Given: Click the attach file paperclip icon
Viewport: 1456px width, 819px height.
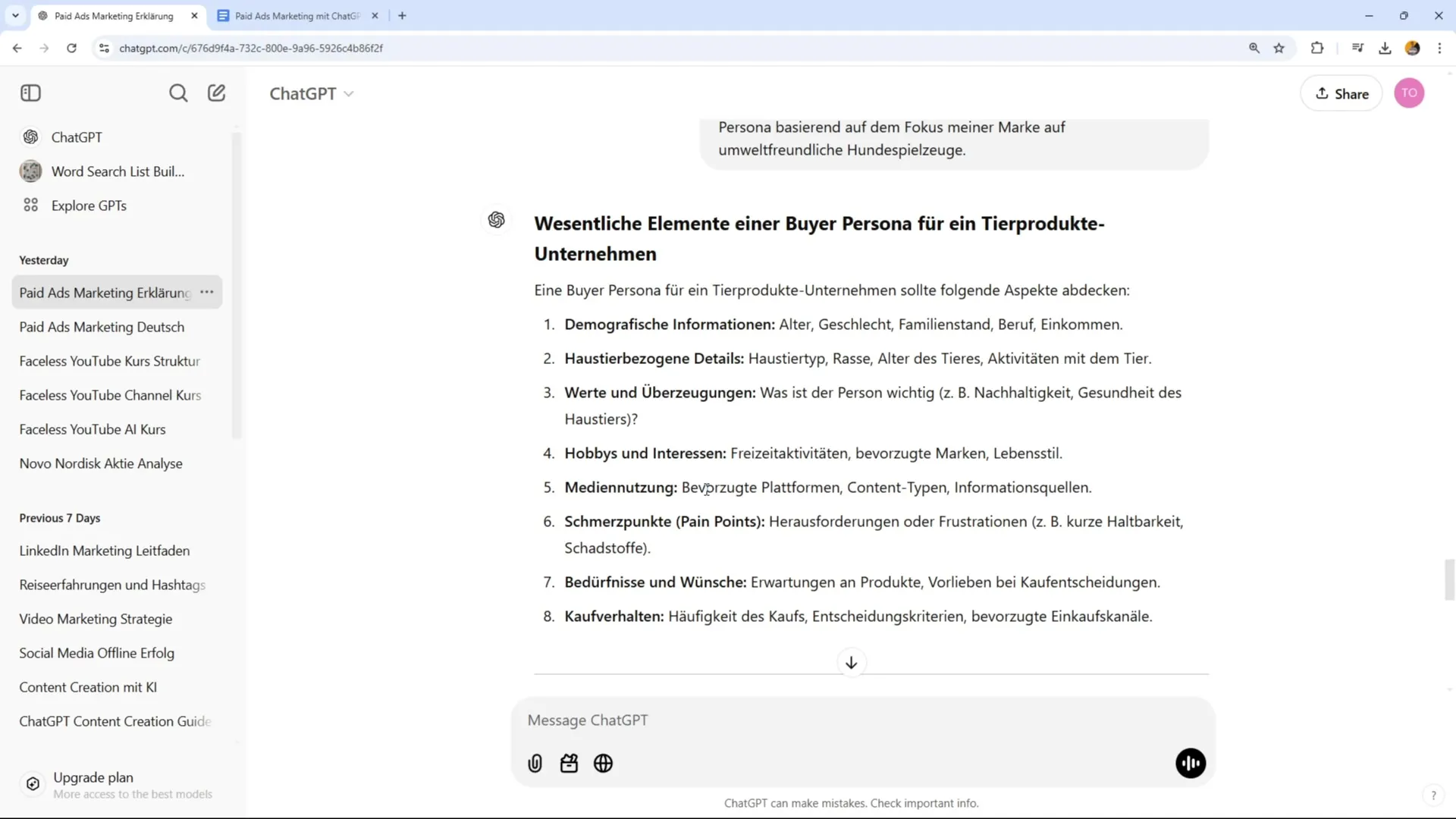Looking at the screenshot, I should click(535, 764).
